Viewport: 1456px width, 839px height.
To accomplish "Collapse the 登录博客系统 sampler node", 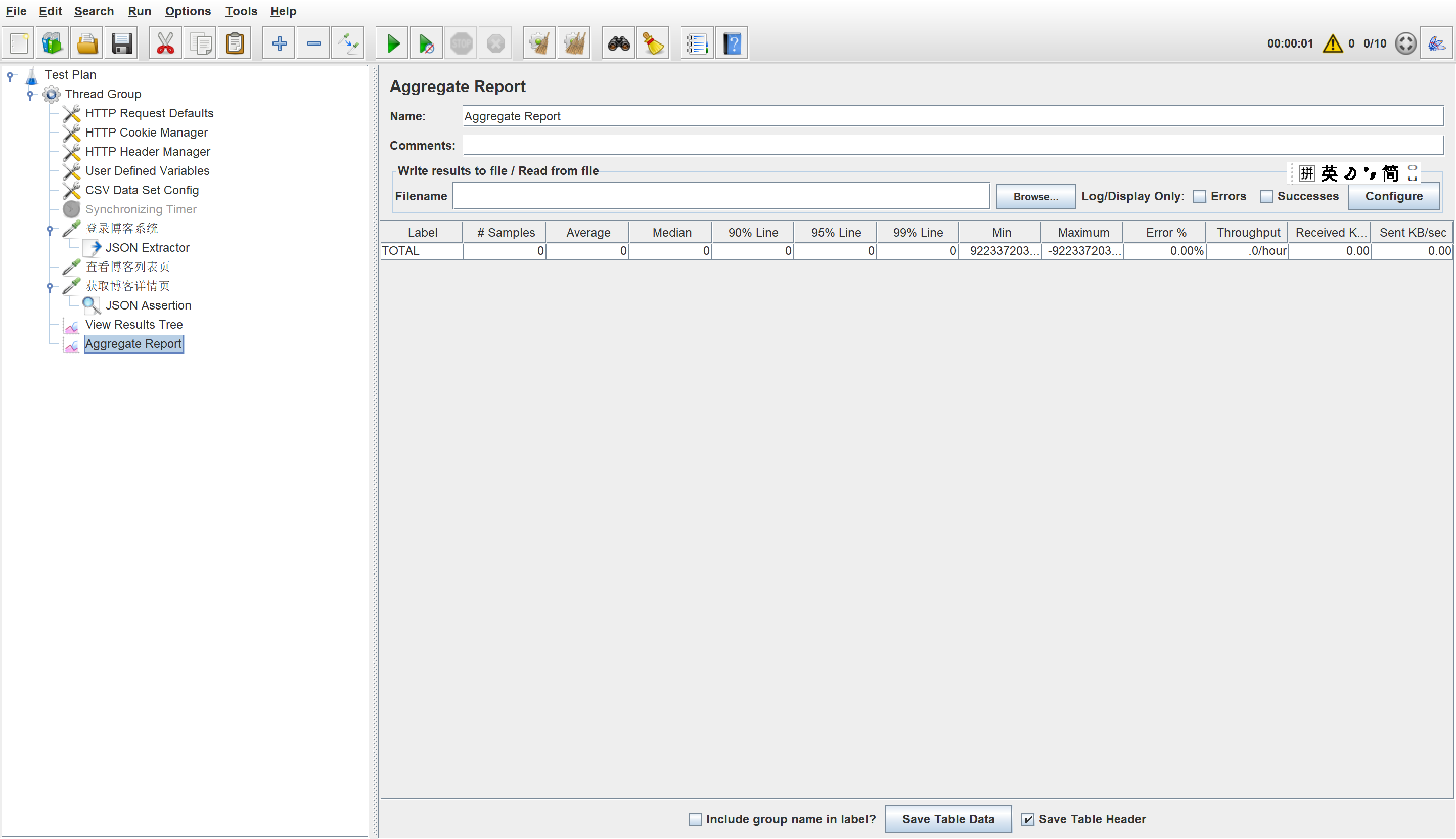I will [x=50, y=229].
